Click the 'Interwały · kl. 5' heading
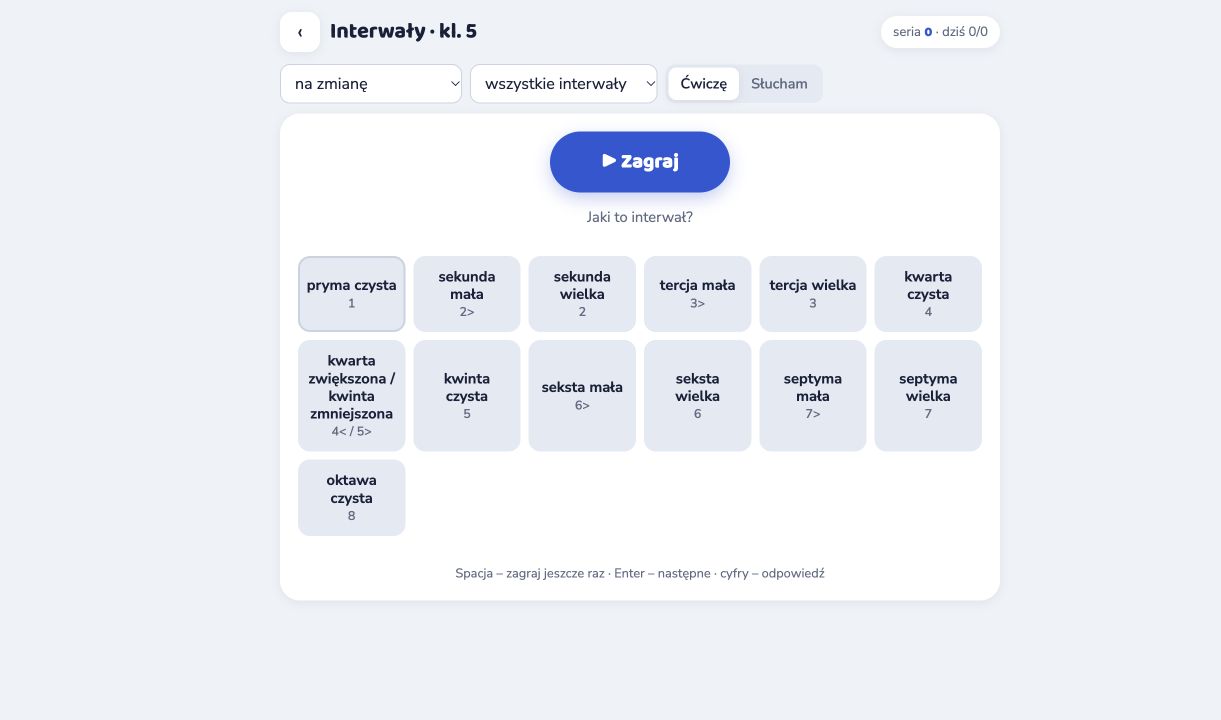 pyautogui.click(x=403, y=31)
